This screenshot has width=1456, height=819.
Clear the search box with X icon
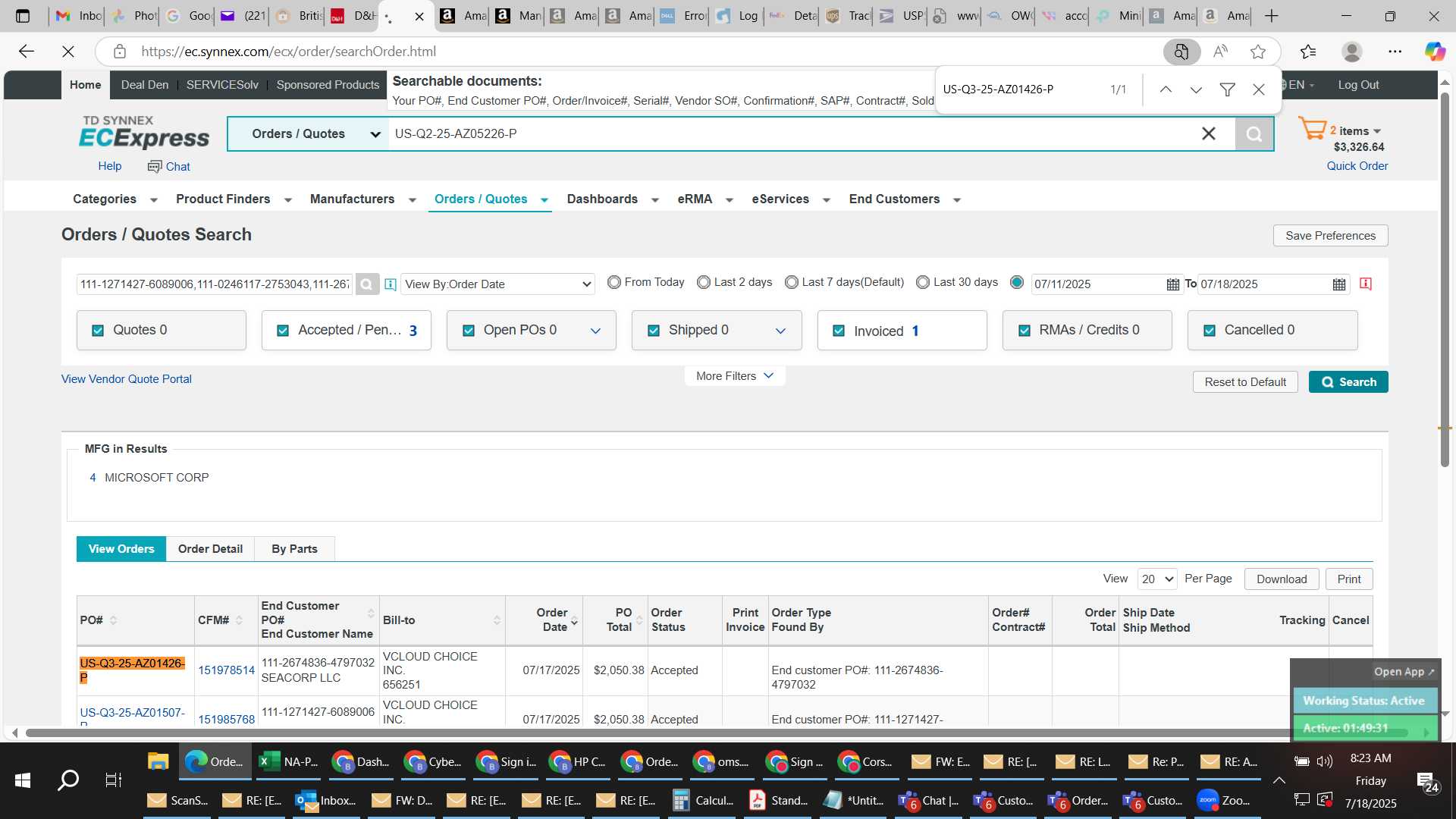pyautogui.click(x=1209, y=134)
